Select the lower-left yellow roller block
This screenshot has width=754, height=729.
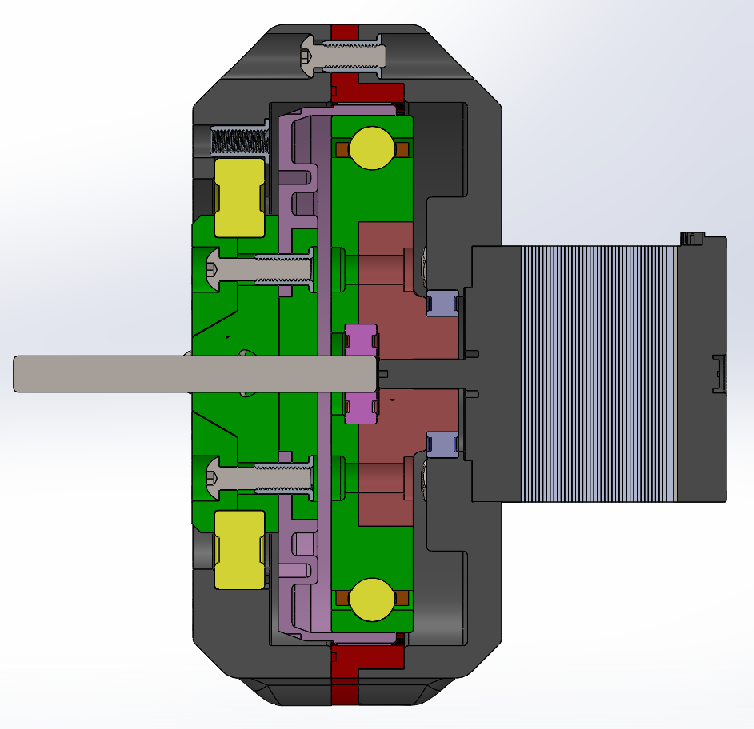239,550
